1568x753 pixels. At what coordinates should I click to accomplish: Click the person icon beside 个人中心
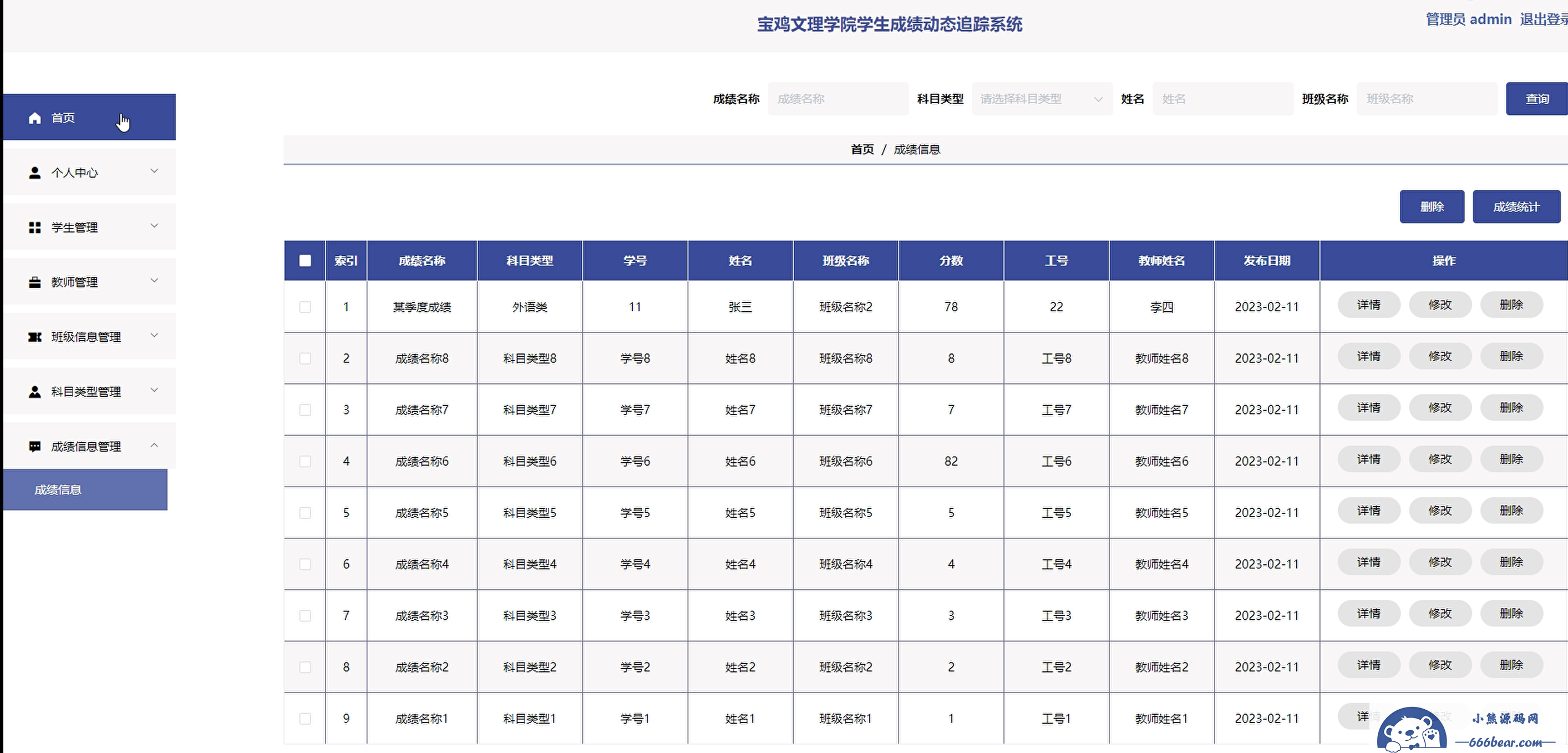click(x=35, y=172)
